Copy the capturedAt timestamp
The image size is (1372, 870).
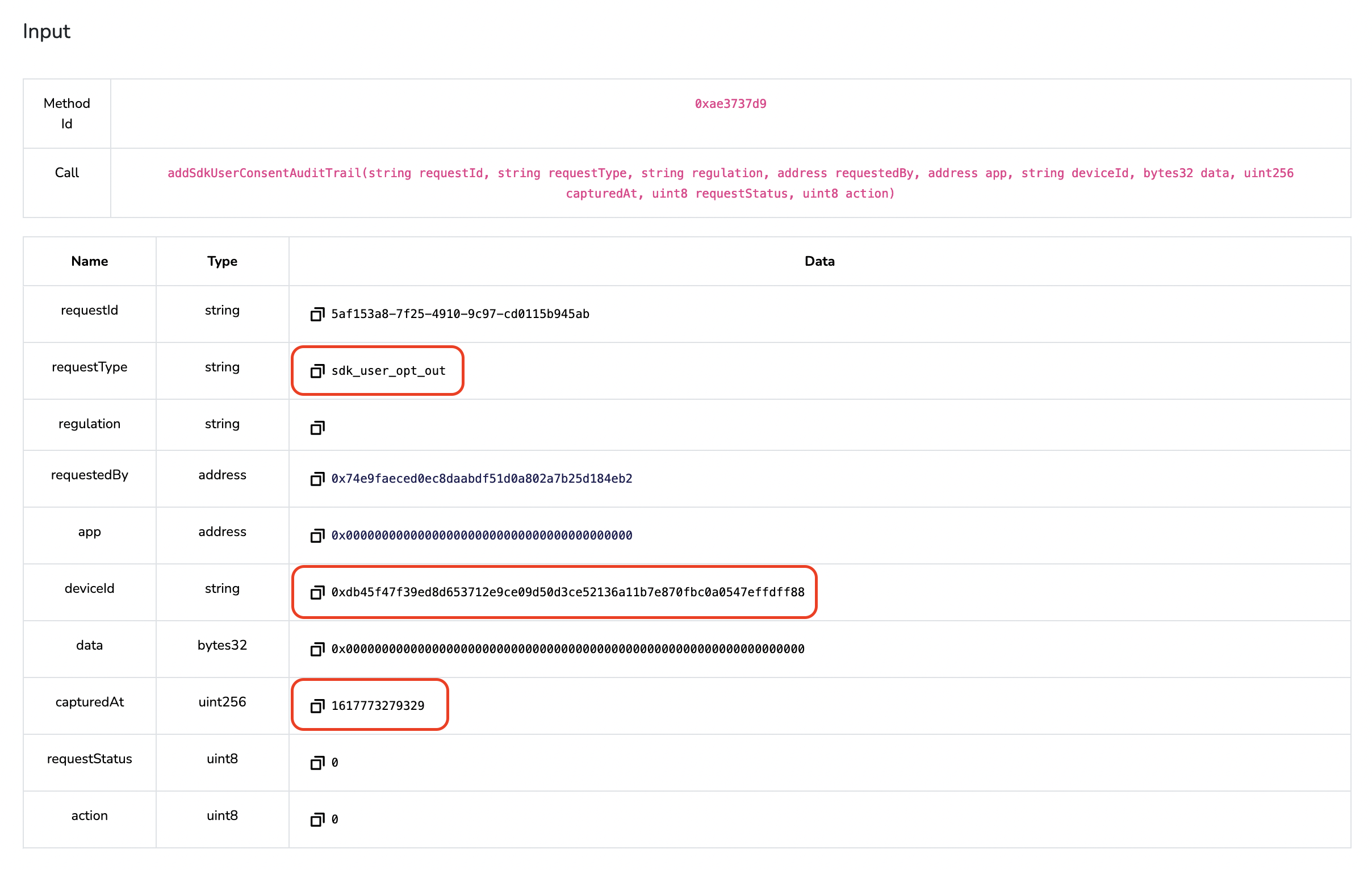[317, 706]
